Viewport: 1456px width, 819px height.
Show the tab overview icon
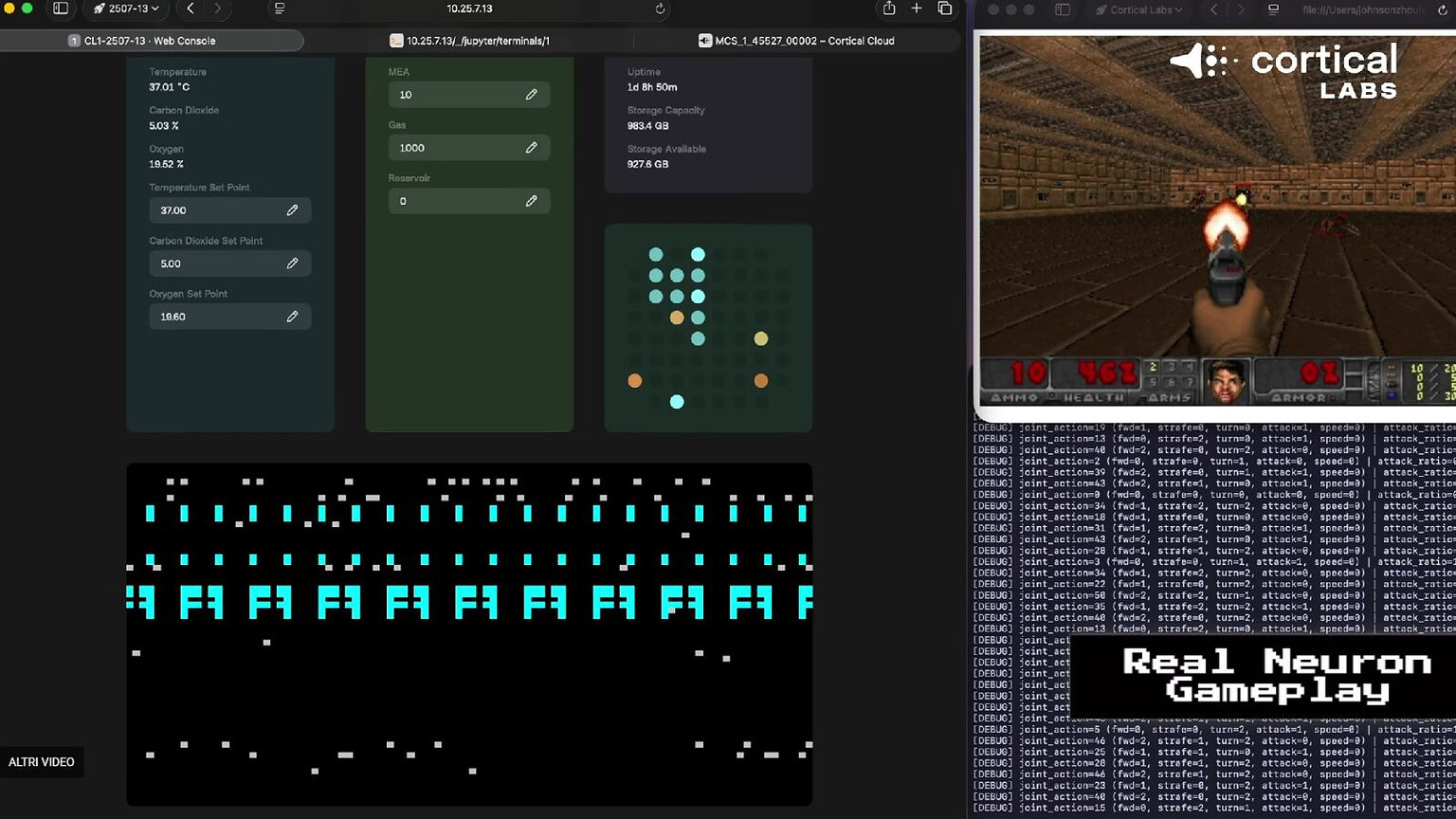point(944,9)
